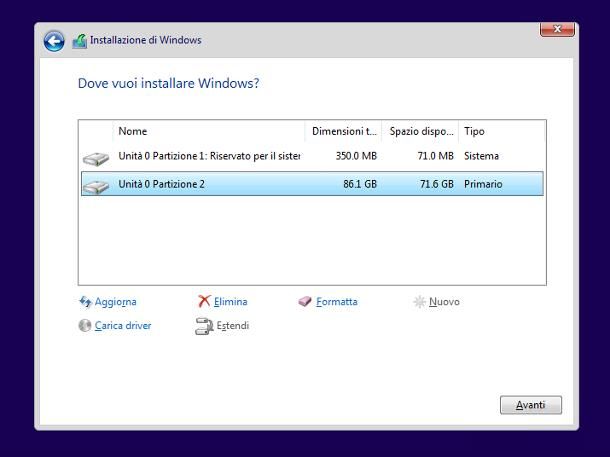
Task: Click the 71.0 MB free space value
Action: 436,156
